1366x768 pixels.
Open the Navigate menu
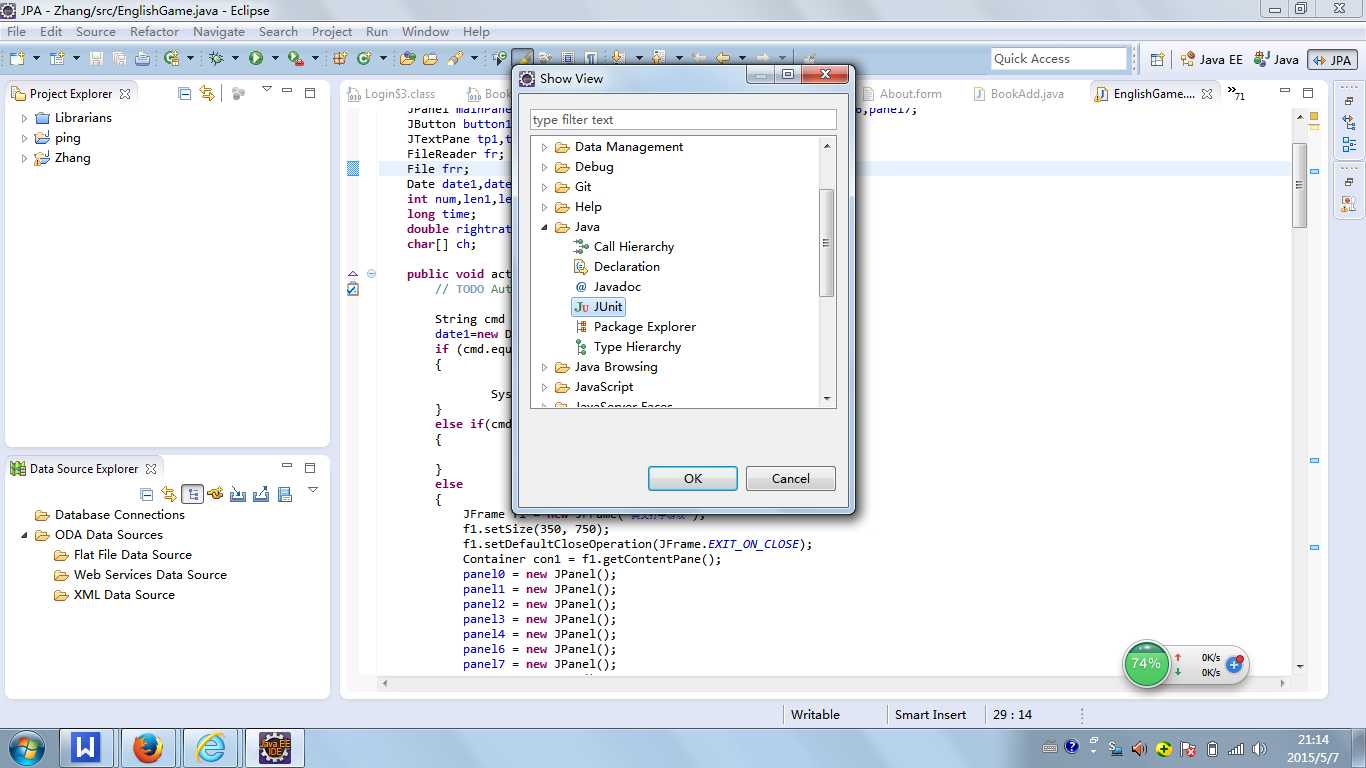coord(219,32)
